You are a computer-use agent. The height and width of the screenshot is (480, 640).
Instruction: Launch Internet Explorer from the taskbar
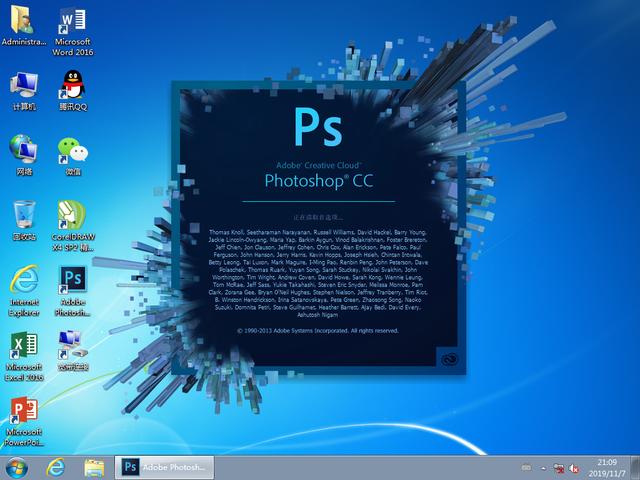pos(55,468)
